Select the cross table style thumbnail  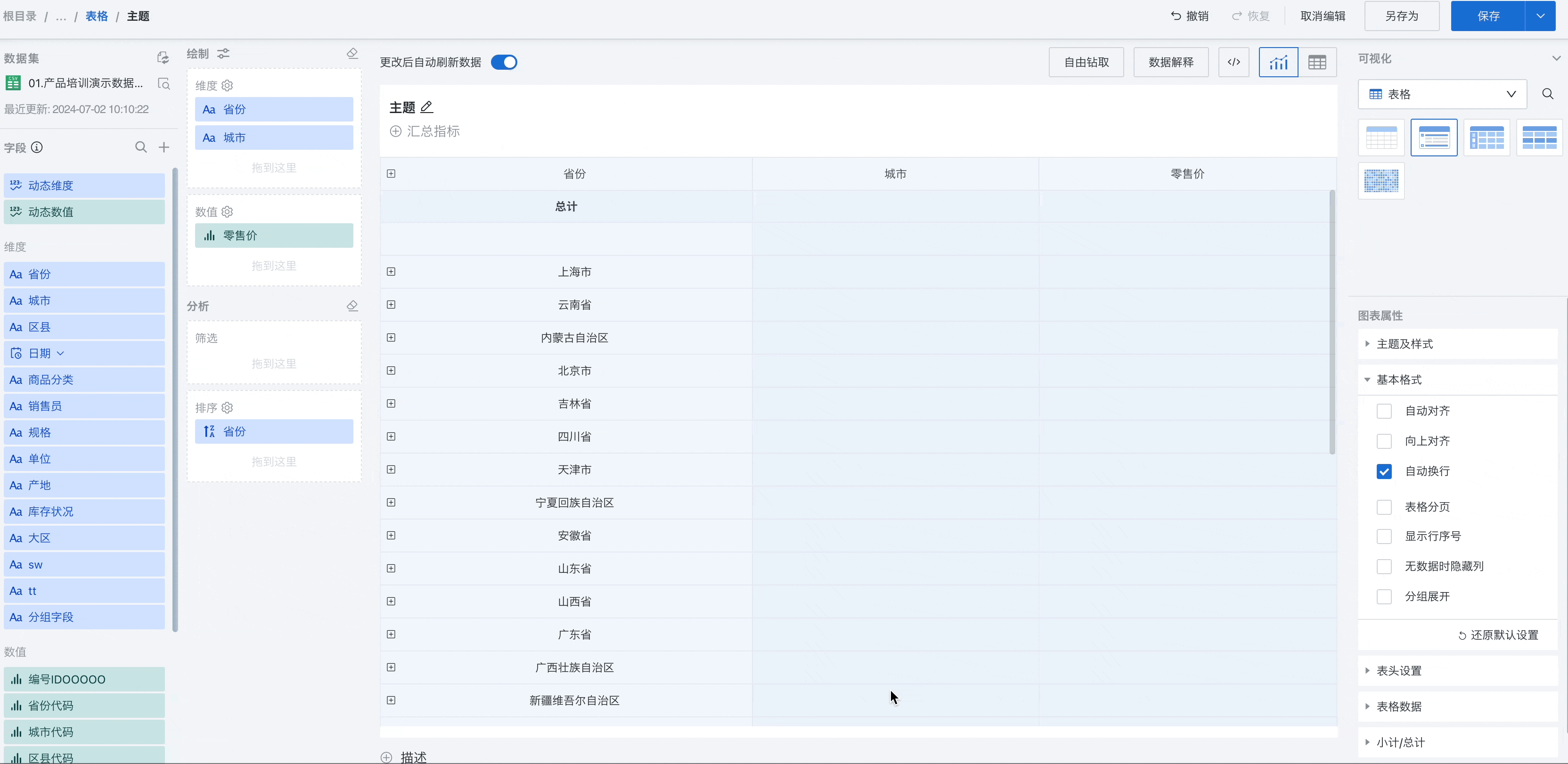coord(1487,138)
